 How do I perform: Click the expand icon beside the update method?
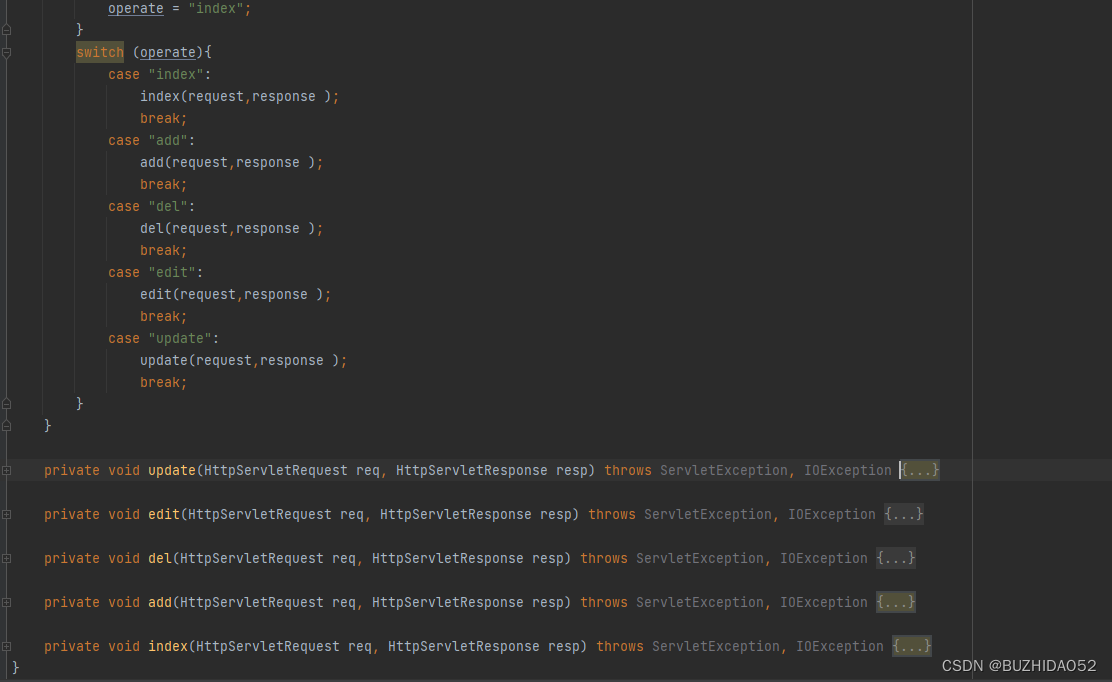point(6,470)
